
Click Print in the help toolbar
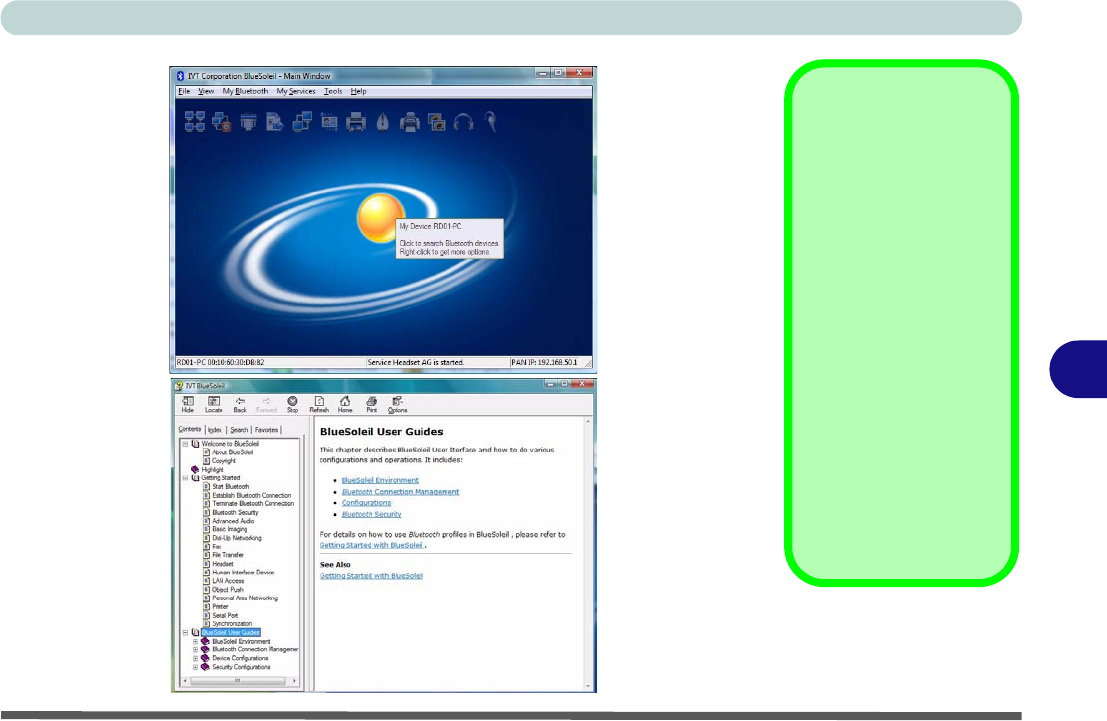click(371, 405)
